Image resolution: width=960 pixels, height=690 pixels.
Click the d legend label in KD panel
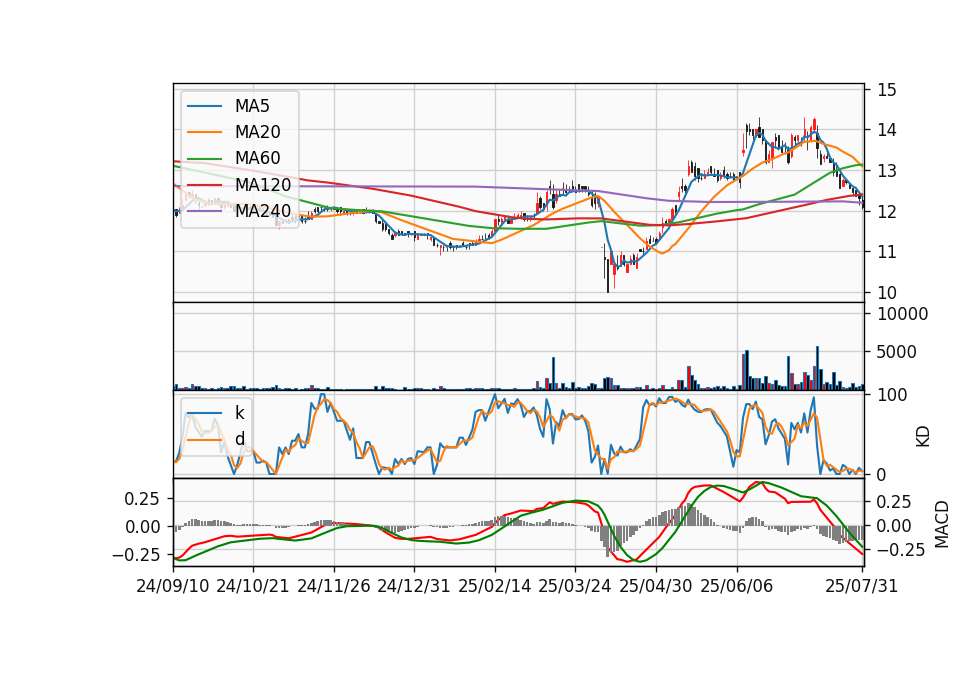[x=240, y=439]
